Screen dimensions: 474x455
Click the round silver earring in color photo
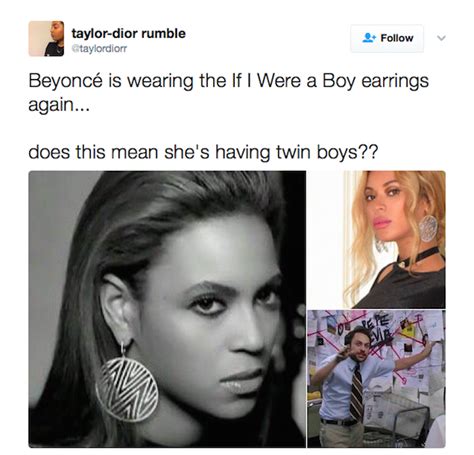click(x=428, y=228)
